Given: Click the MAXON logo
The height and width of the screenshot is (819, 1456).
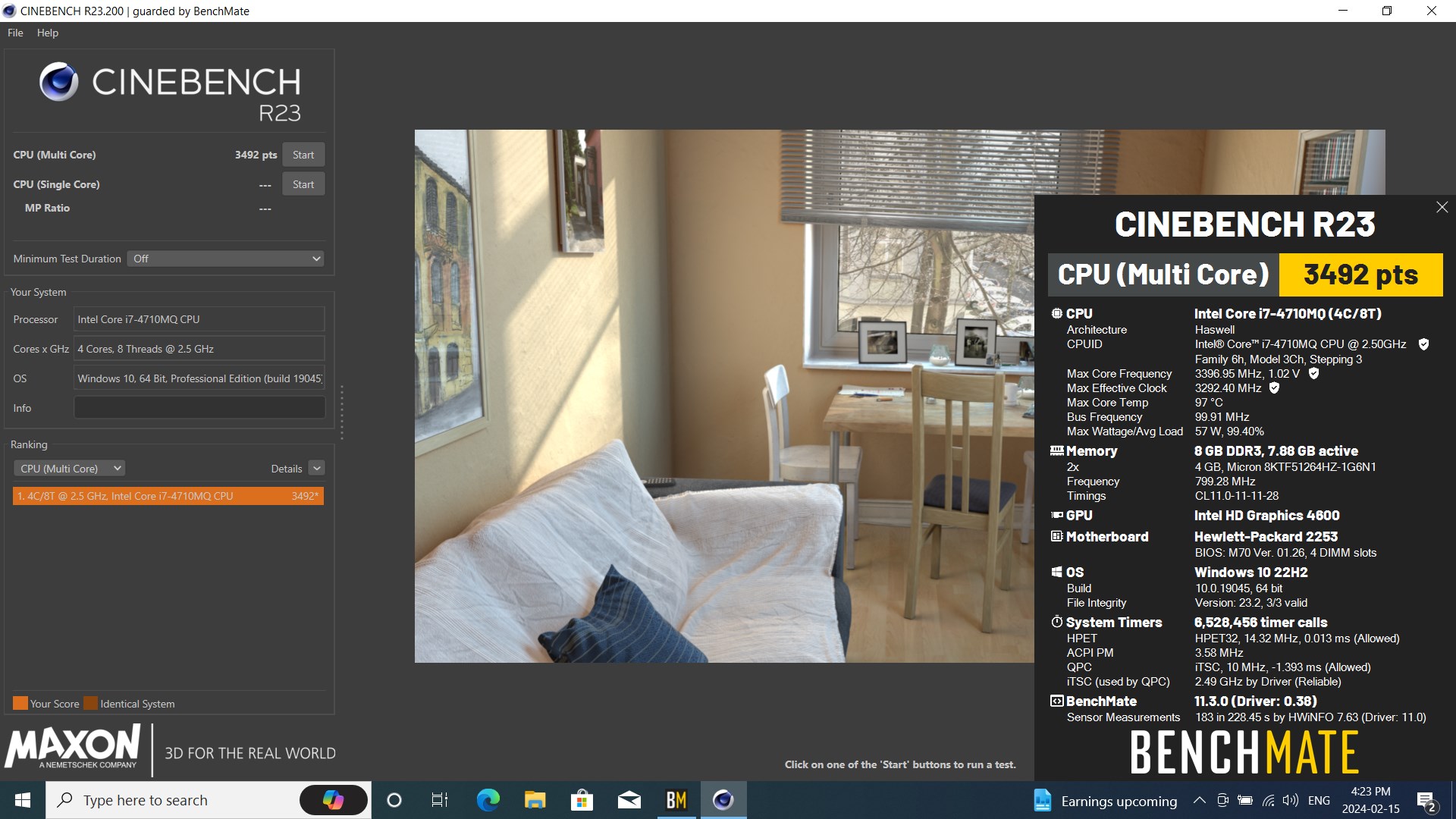Looking at the screenshot, I should [x=73, y=747].
